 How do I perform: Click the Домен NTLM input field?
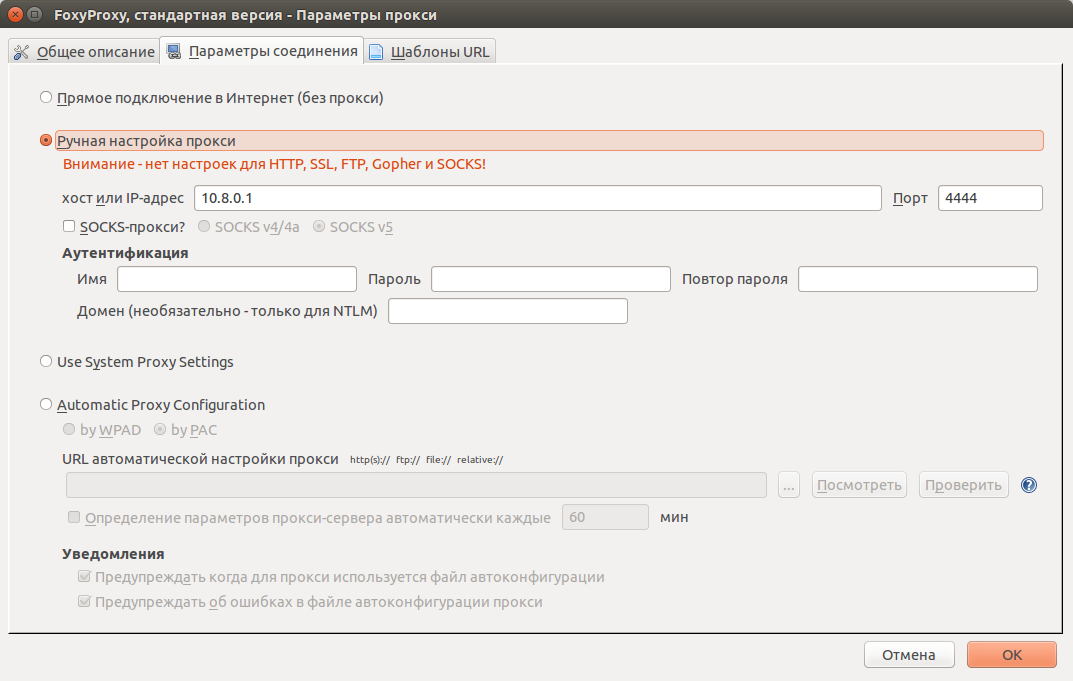tap(508, 311)
